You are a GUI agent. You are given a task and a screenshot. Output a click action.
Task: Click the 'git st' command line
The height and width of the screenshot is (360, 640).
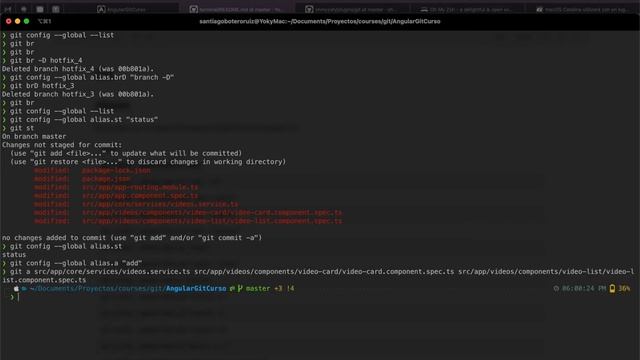tap(18, 128)
